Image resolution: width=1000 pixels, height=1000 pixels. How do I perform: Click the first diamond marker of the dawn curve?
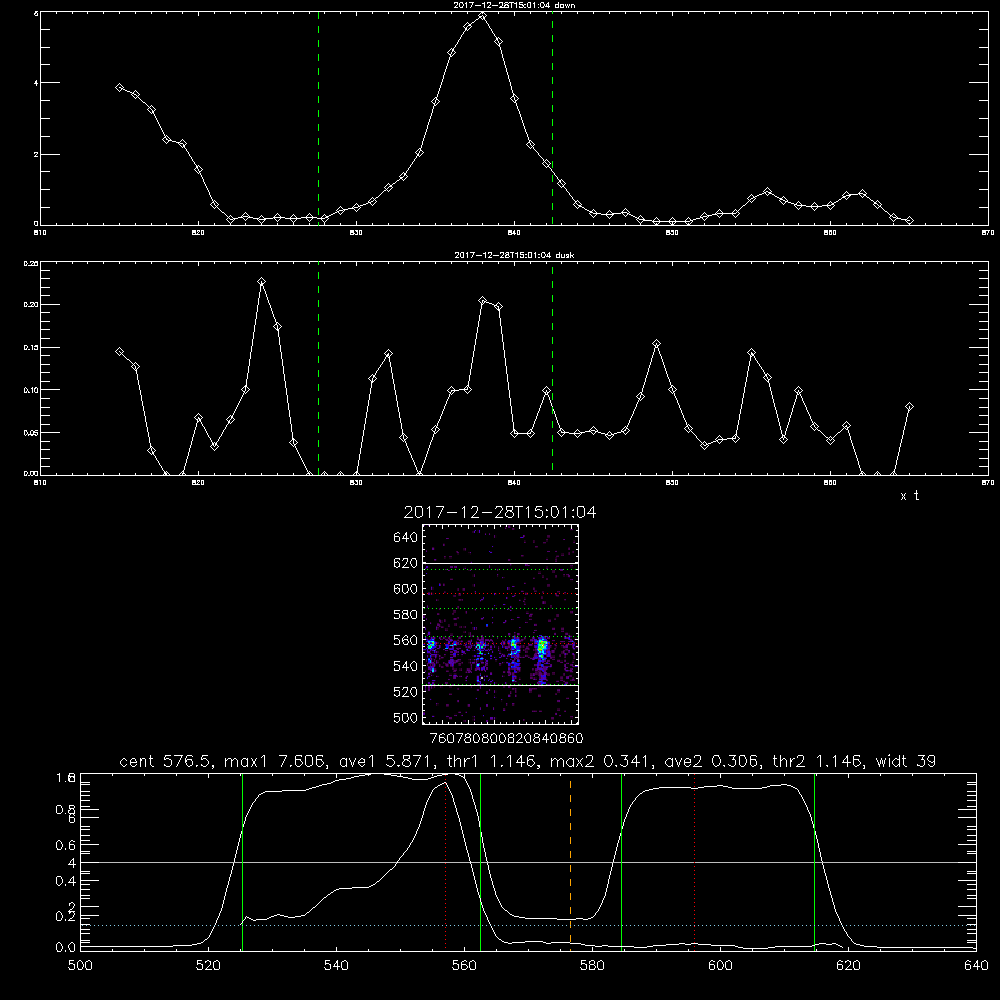pyautogui.click(x=119, y=87)
